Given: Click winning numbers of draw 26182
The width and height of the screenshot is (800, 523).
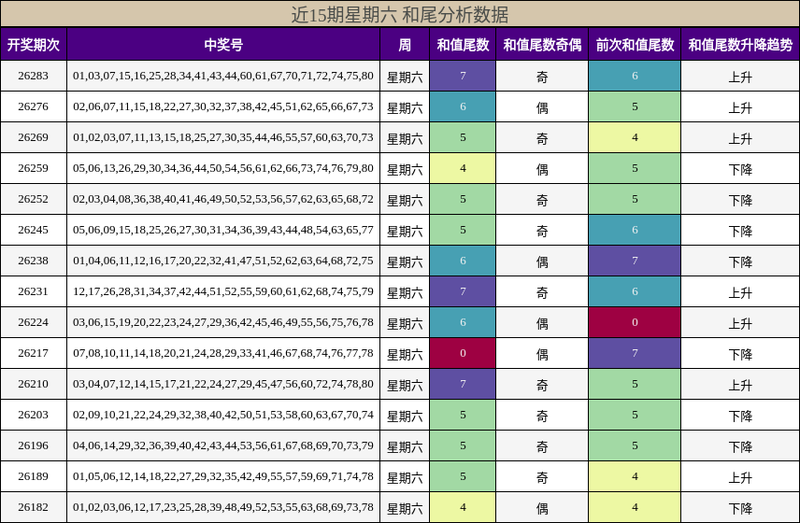Looking at the screenshot, I should point(223,507).
